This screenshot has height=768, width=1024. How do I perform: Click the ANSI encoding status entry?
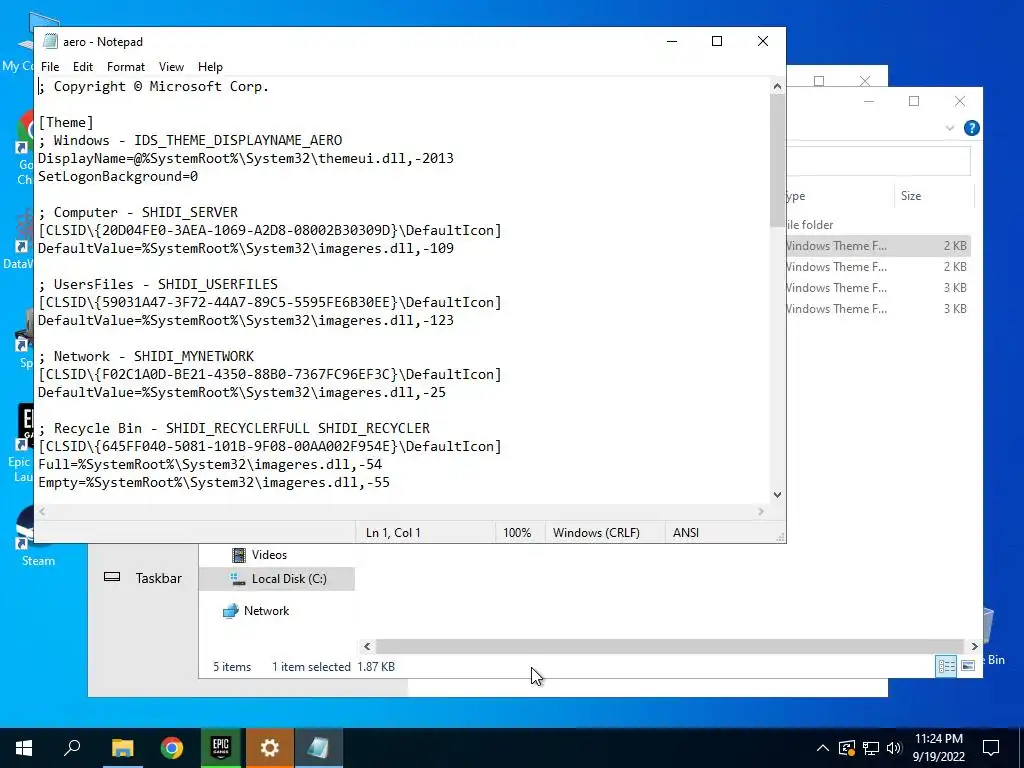coord(686,532)
